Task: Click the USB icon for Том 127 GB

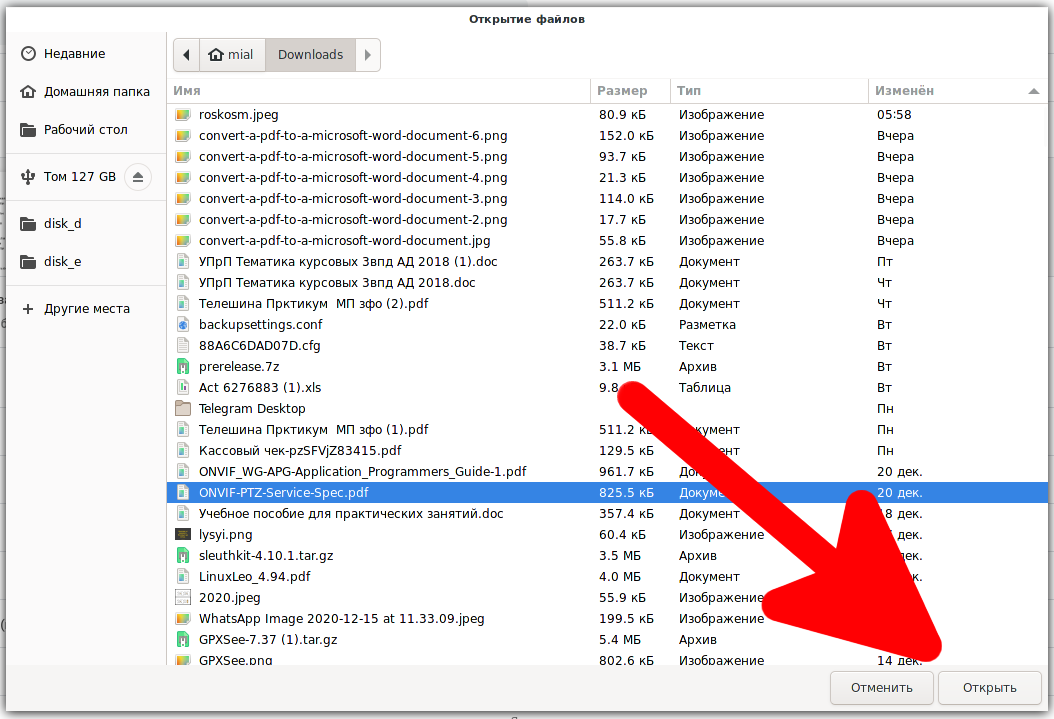Action: click(28, 177)
